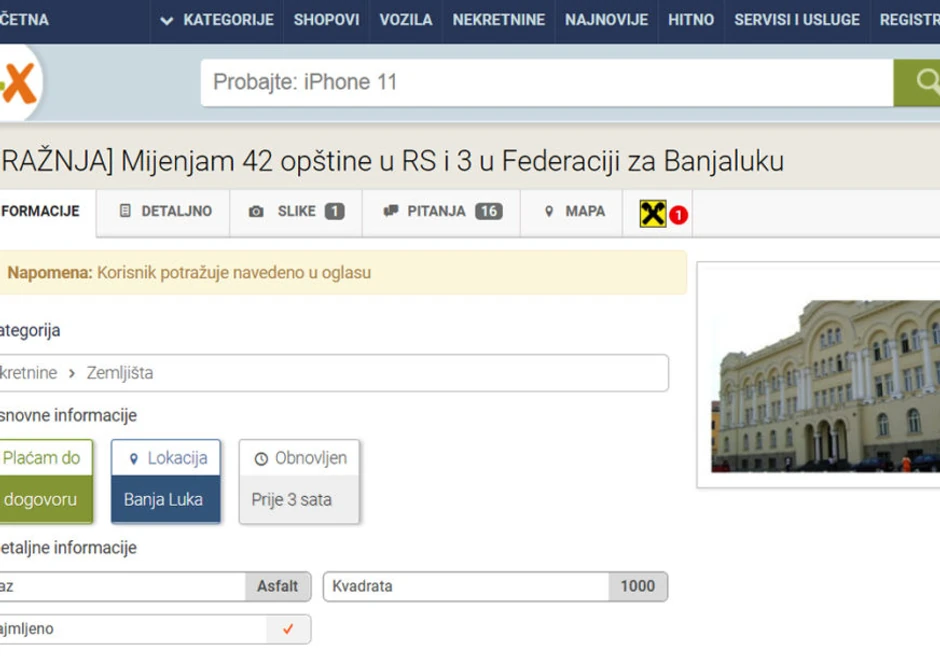Click the Servisi i usluge link

(797, 20)
